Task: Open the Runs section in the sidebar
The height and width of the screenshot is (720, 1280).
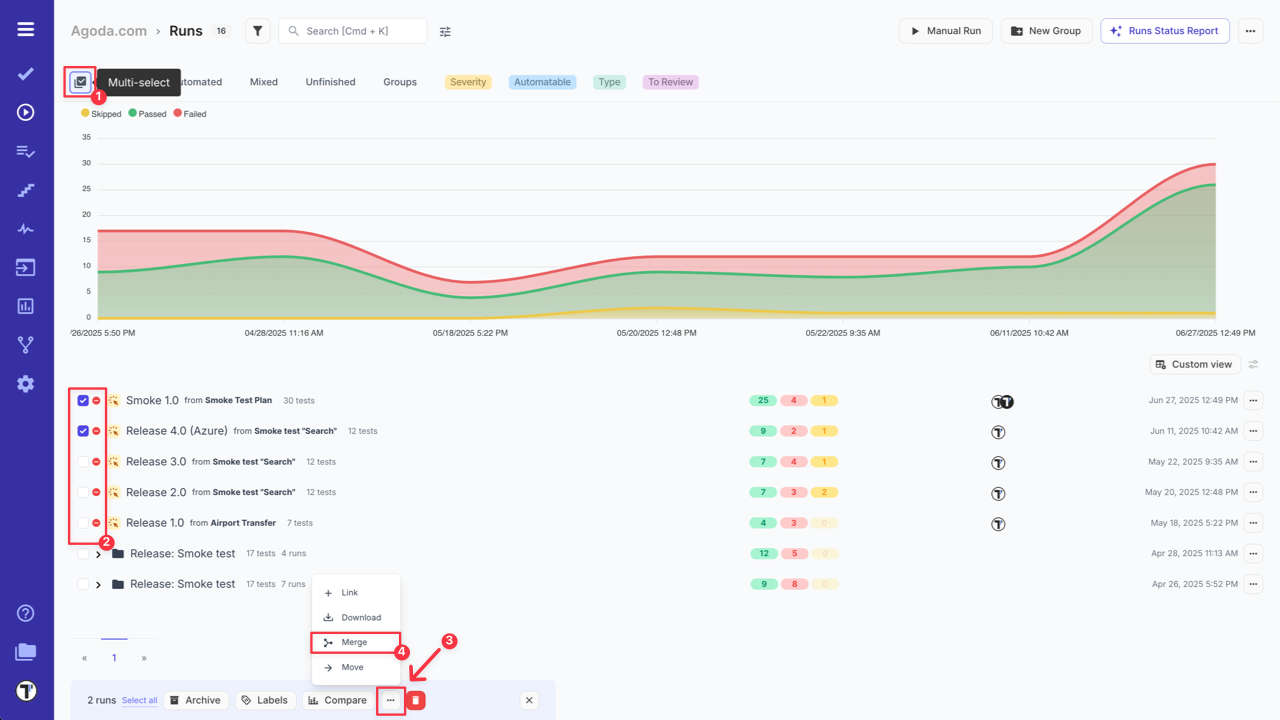Action: [x=25, y=112]
